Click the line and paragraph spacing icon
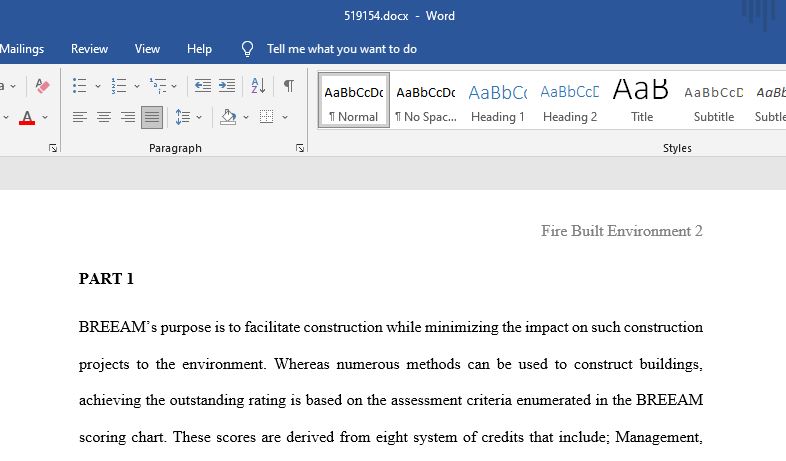 point(182,117)
